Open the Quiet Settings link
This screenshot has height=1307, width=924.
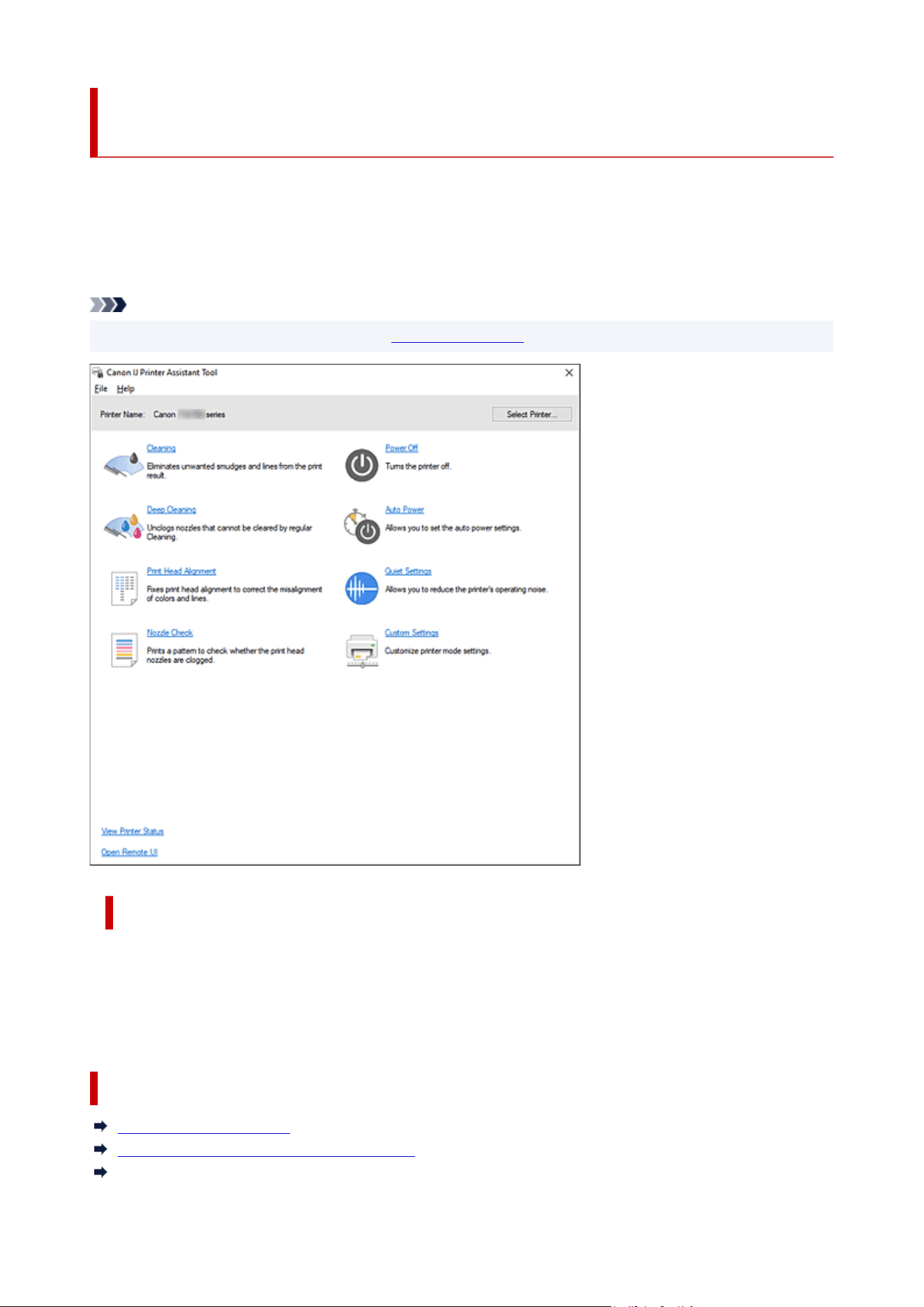[x=408, y=571]
